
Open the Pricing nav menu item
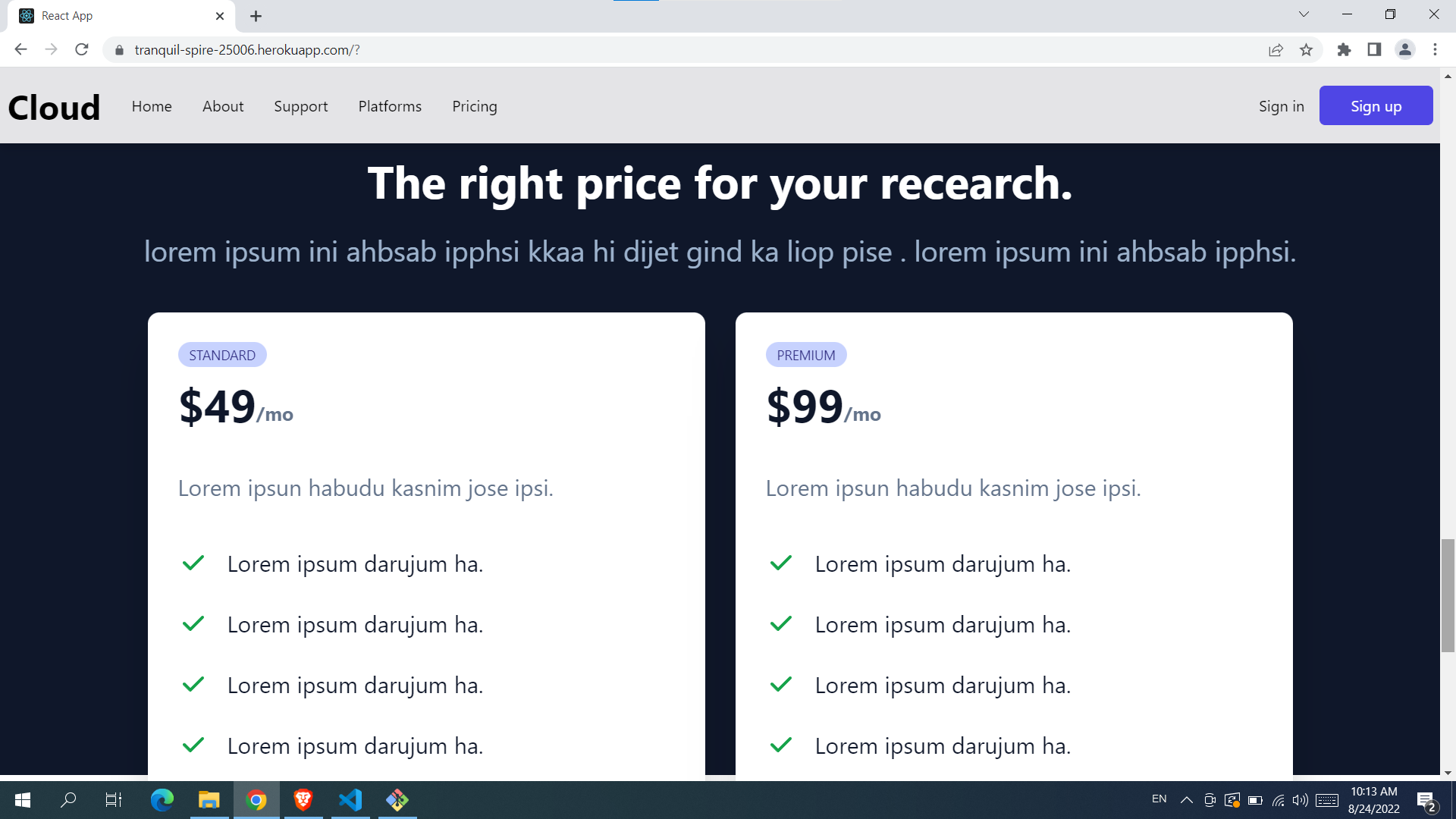(475, 106)
